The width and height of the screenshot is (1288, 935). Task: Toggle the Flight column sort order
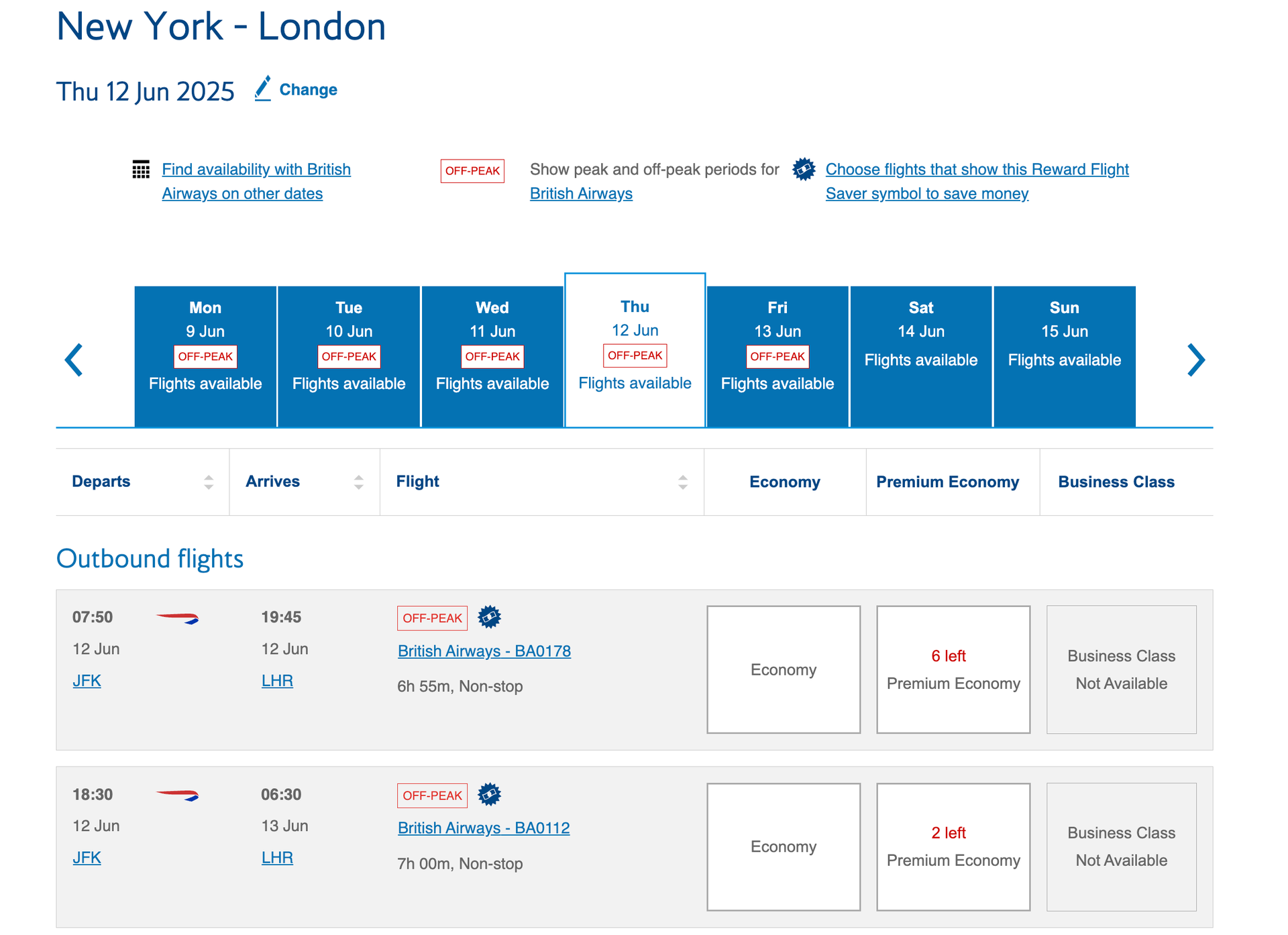683,482
